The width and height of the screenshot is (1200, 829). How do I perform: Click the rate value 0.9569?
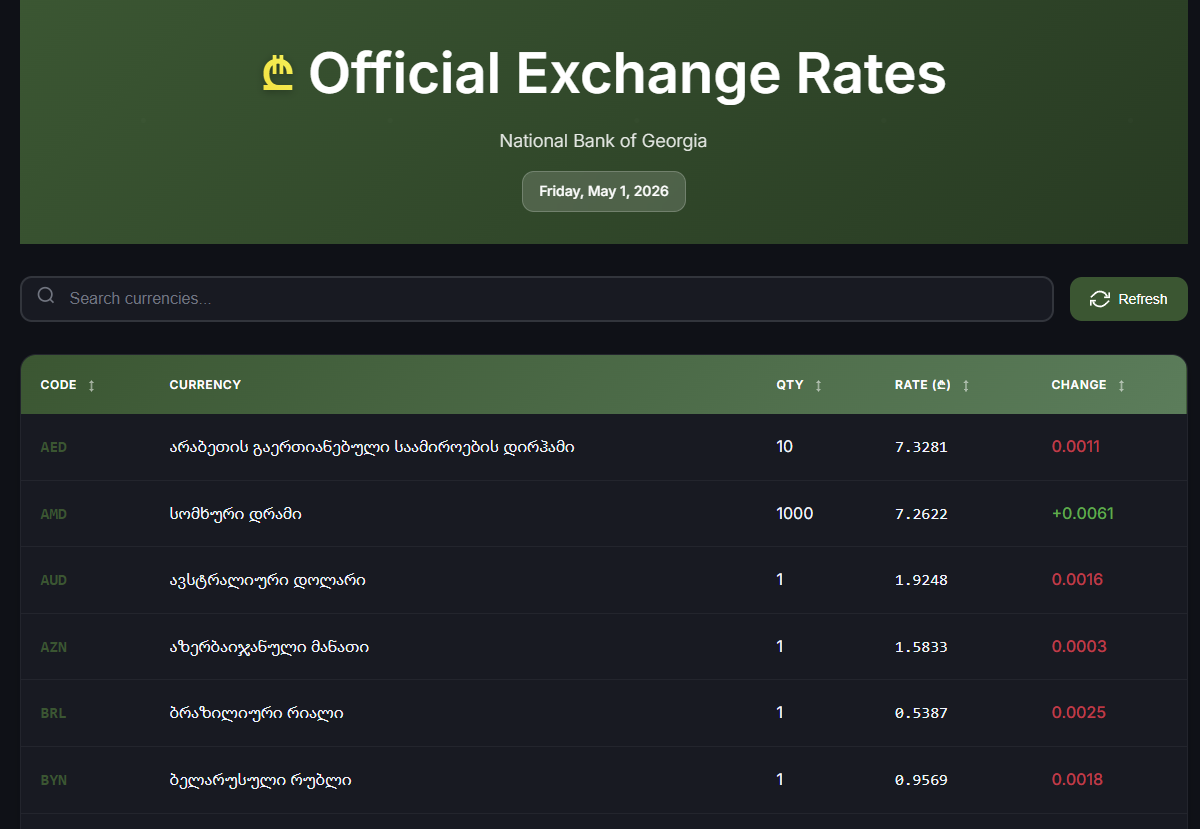click(x=921, y=780)
